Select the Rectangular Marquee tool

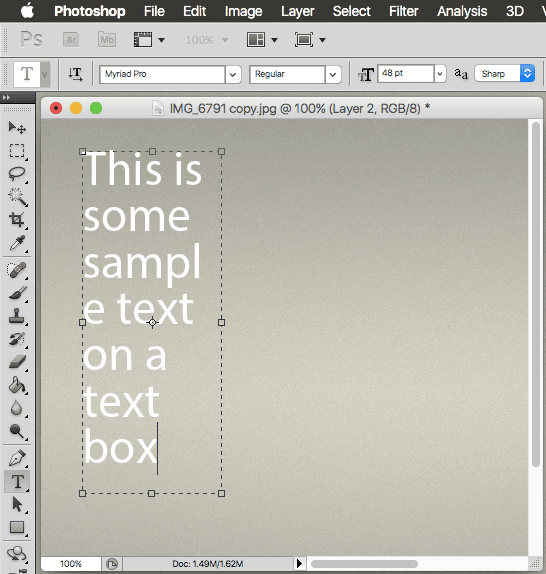pos(17,150)
